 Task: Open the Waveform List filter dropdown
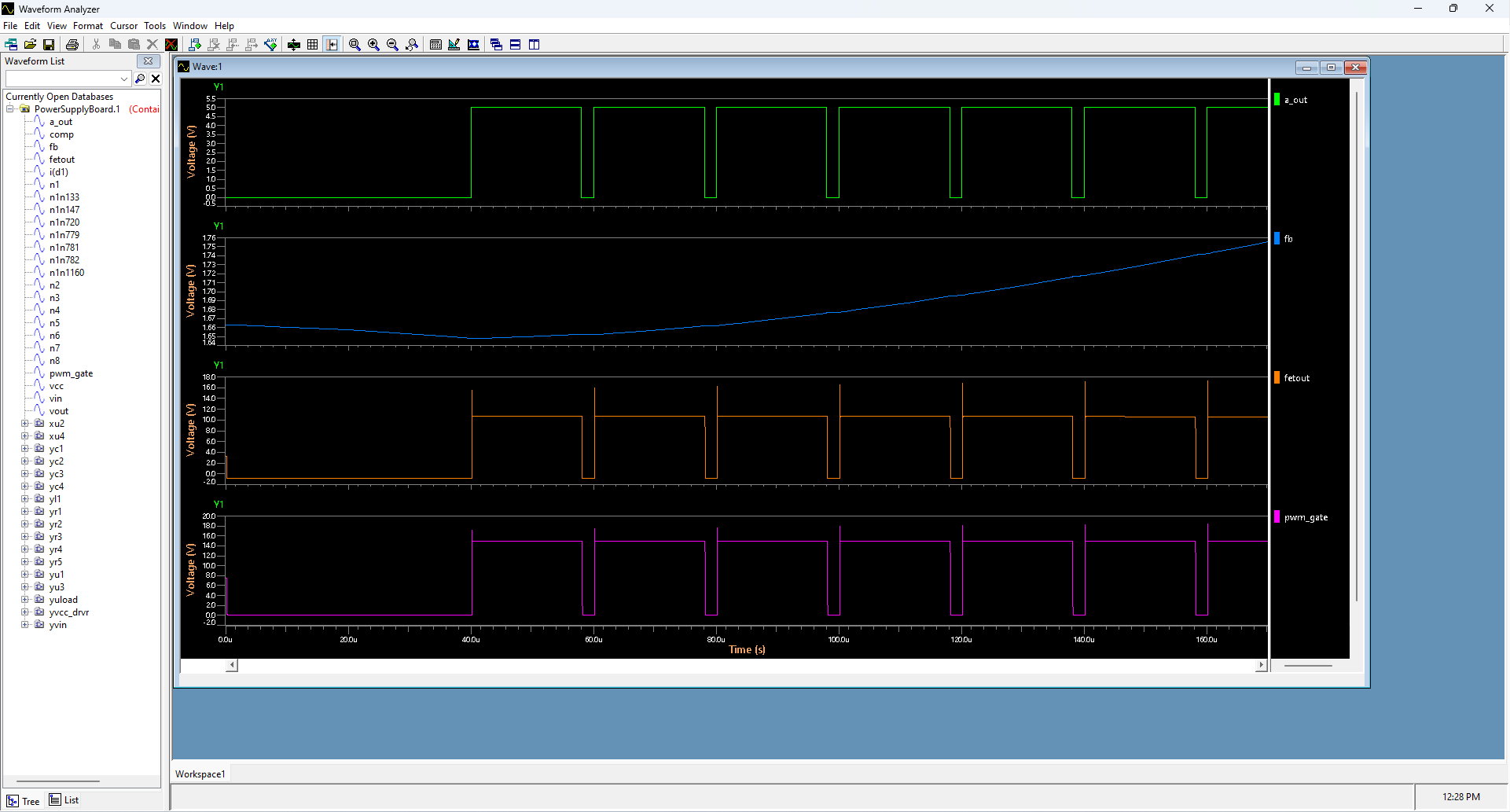pos(124,79)
